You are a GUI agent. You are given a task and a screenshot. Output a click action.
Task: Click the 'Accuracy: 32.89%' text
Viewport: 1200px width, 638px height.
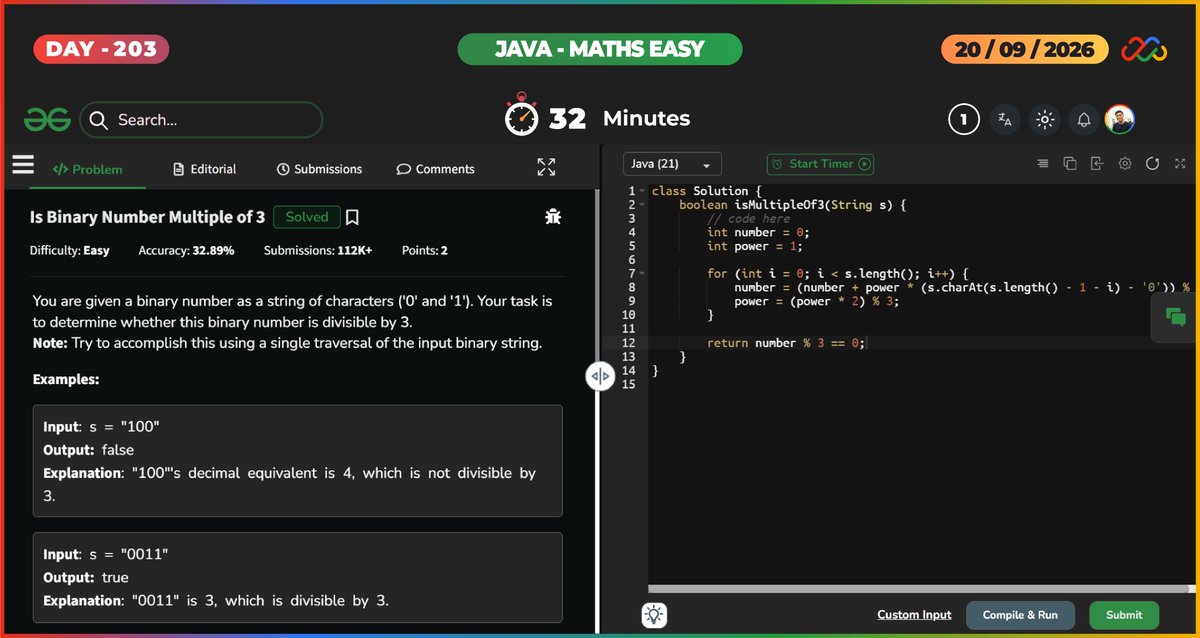pyautogui.click(x=186, y=250)
